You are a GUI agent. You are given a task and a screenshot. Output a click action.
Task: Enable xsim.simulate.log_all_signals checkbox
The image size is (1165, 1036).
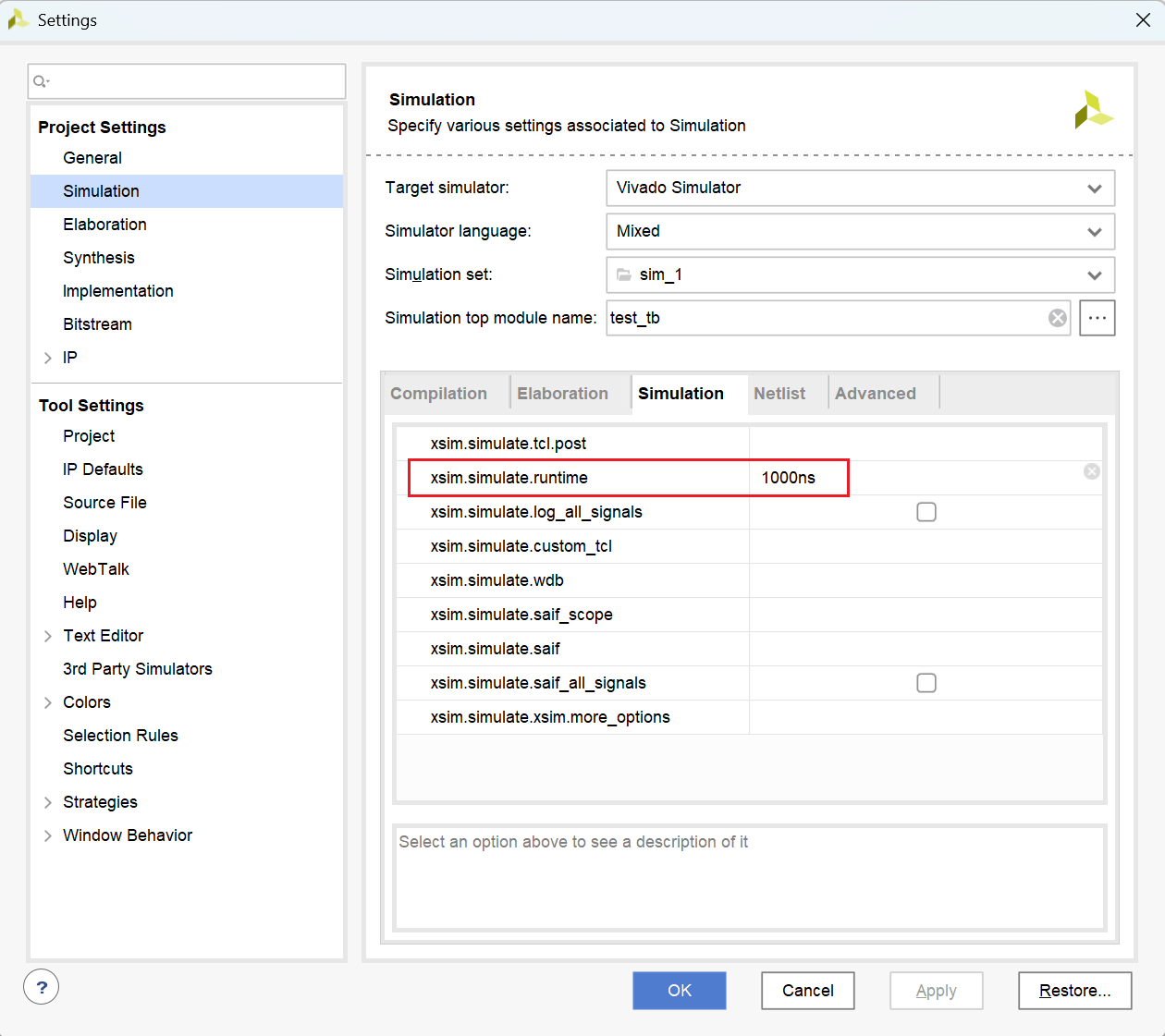[926, 512]
